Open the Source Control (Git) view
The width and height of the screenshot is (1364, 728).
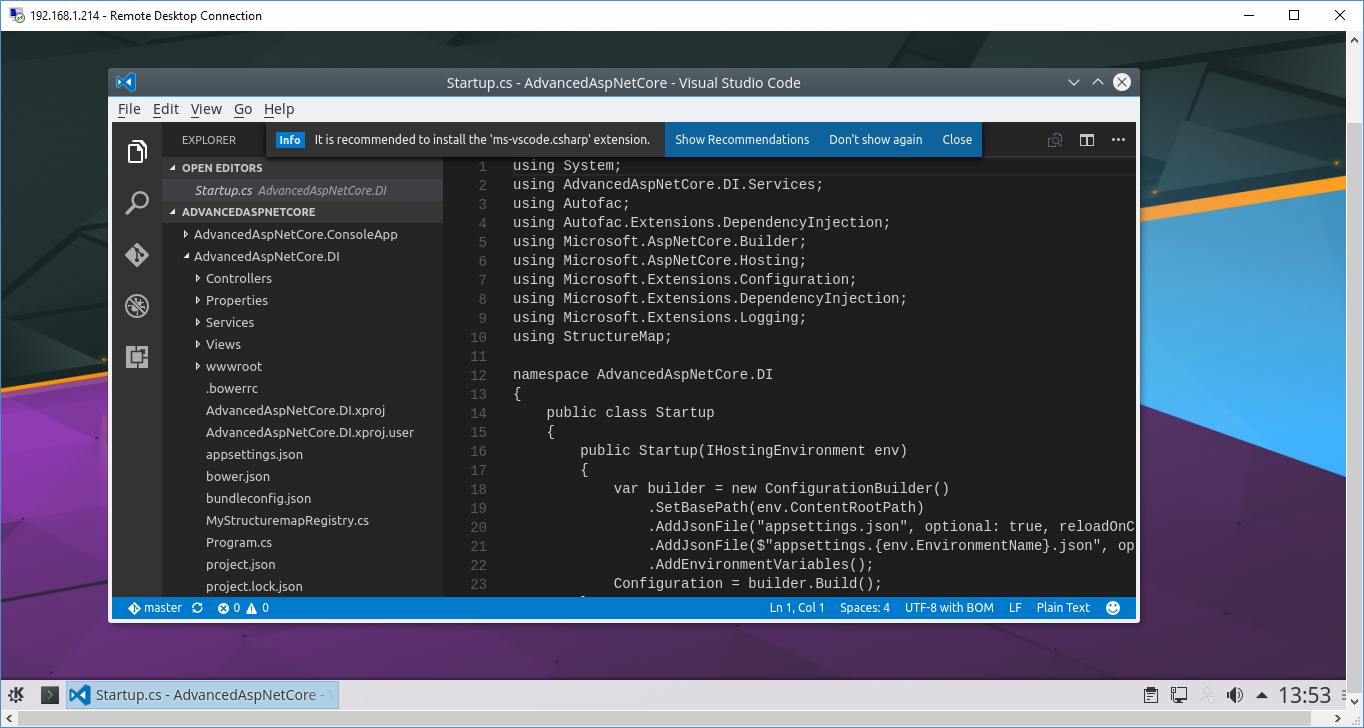[x=136, y=255]
